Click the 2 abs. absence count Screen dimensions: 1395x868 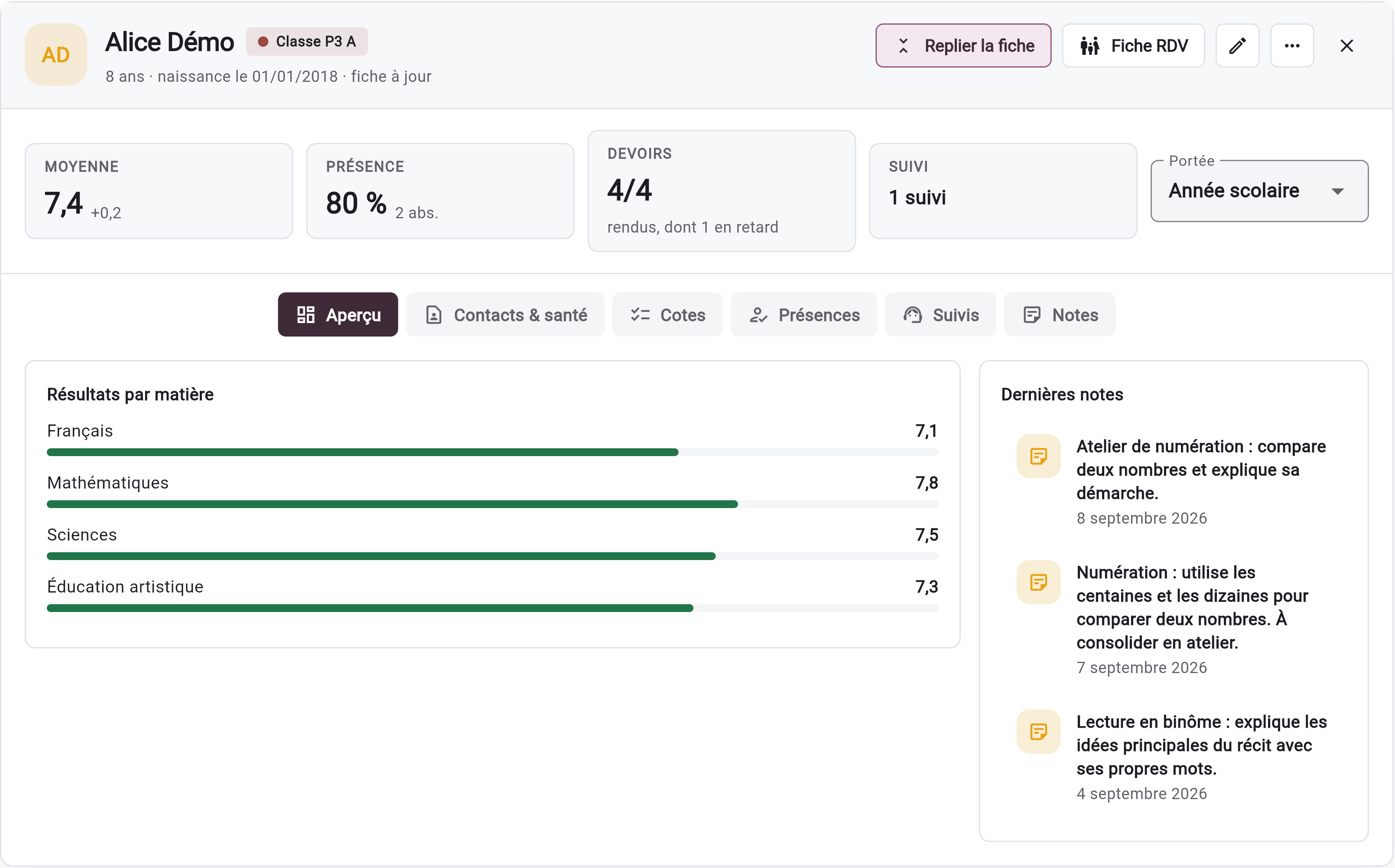pos(416,213)
